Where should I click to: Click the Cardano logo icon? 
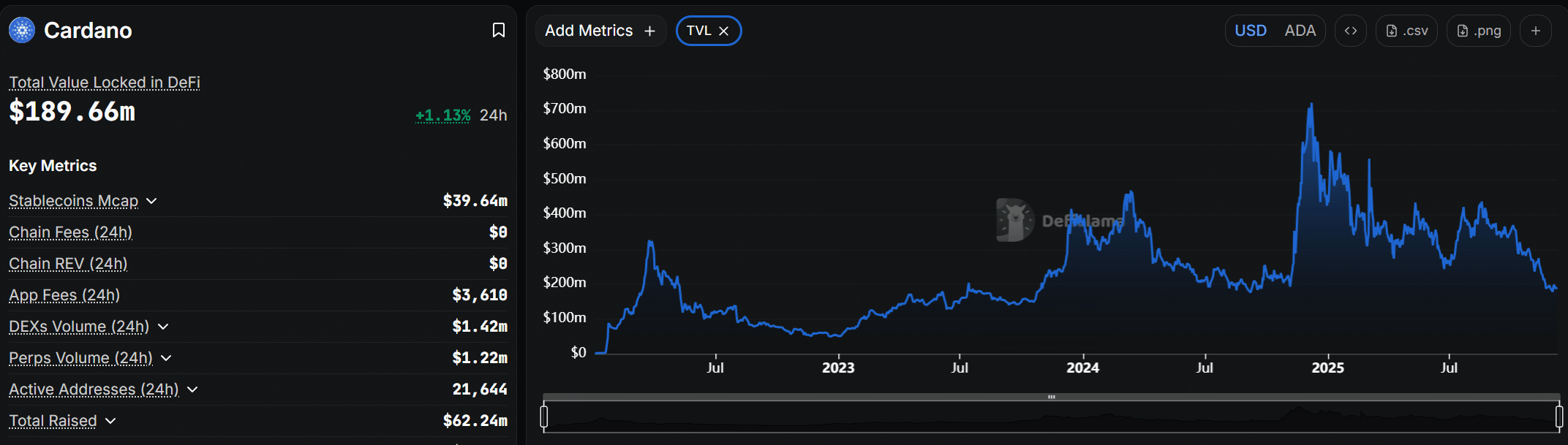click(x=22, y=30)
